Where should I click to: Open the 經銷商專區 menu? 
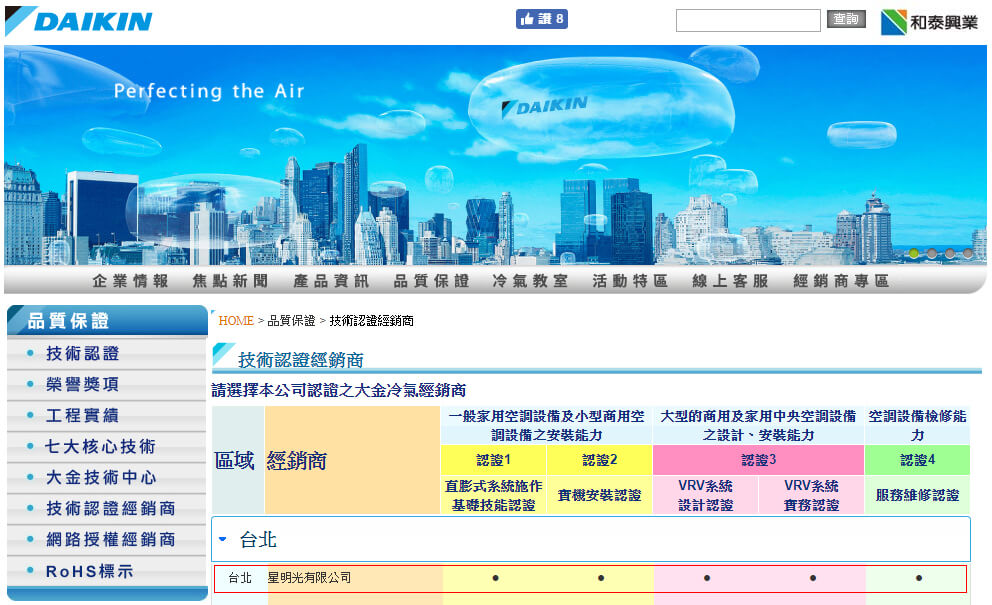coord(841,281)
